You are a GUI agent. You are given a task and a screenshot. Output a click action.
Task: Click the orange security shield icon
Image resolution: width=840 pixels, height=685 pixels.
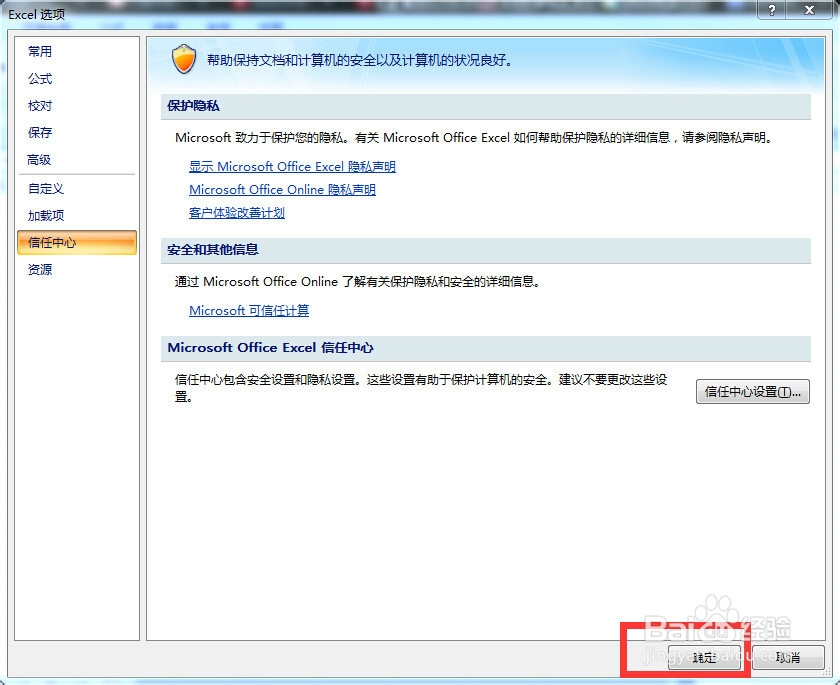pyautogui.click(x=184, y=59)
